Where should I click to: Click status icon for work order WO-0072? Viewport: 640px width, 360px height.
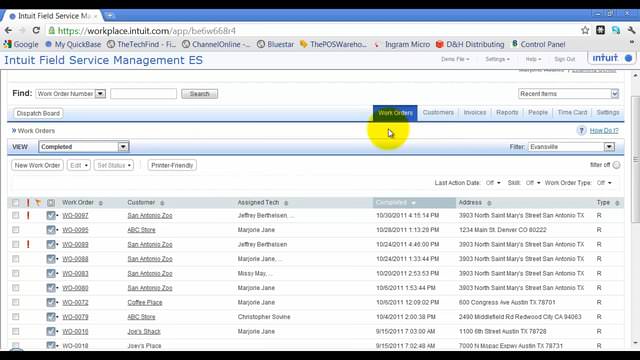pos(51,302)
